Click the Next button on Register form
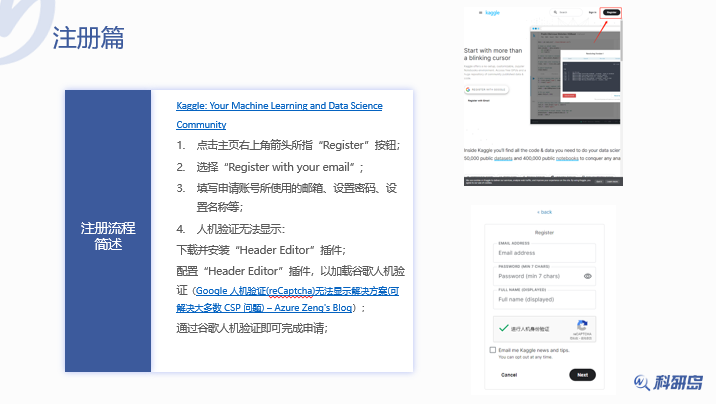Screen dimensions: 716x404 click(x=582, y=375)
